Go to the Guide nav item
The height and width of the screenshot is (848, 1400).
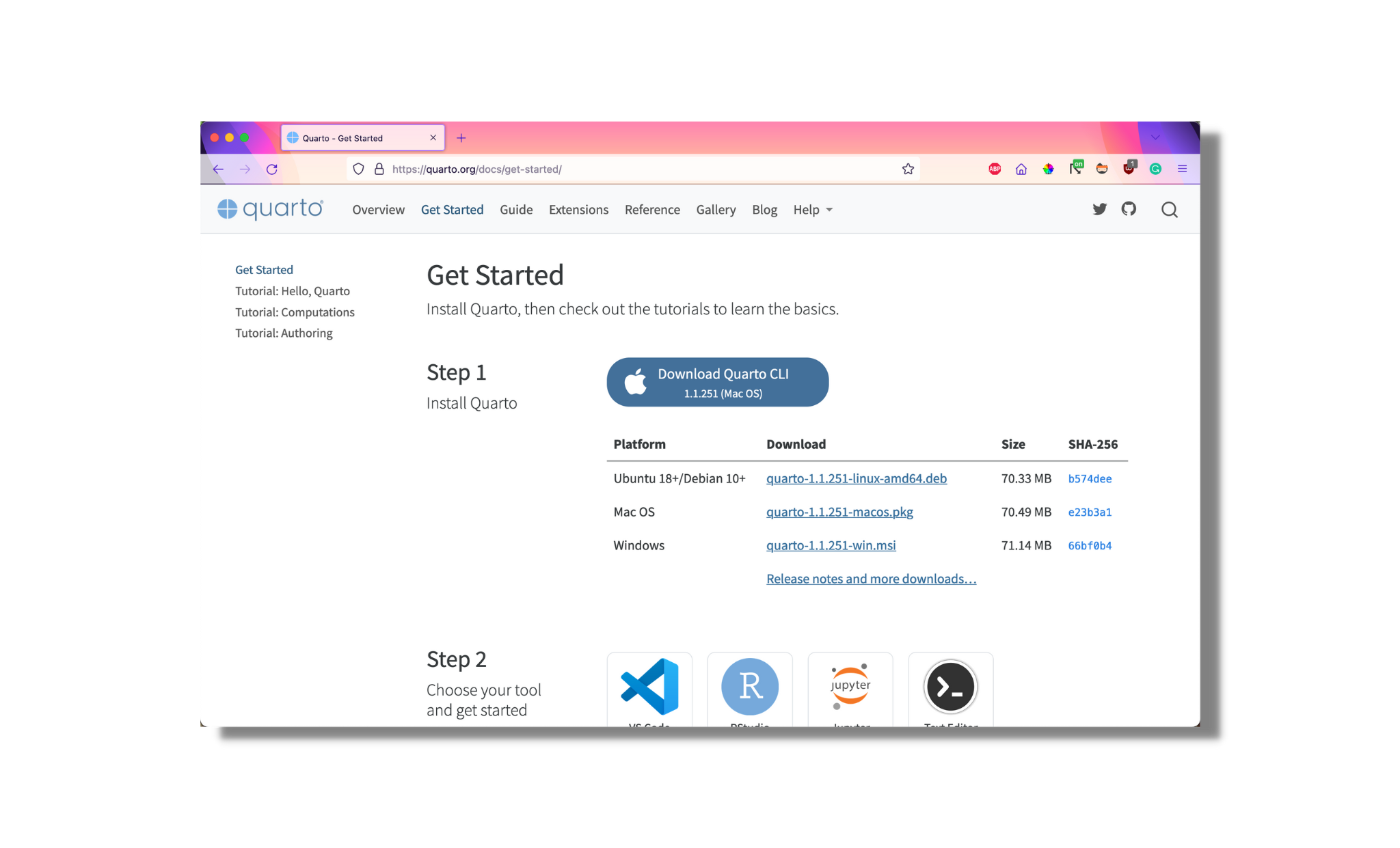[516, 210]
